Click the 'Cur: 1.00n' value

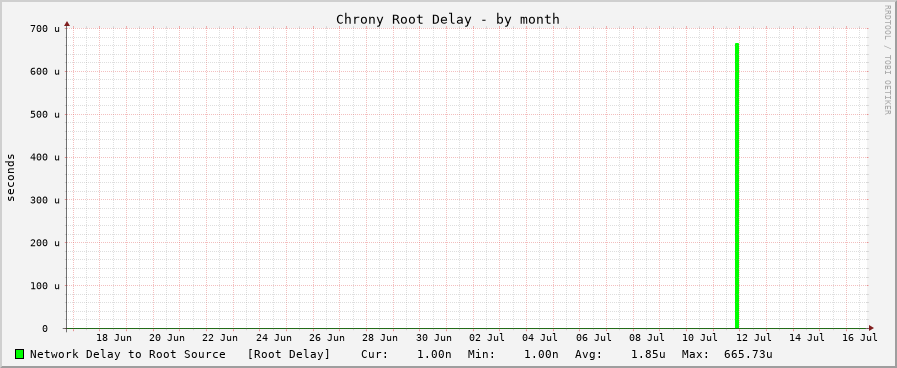coord(406,354)
